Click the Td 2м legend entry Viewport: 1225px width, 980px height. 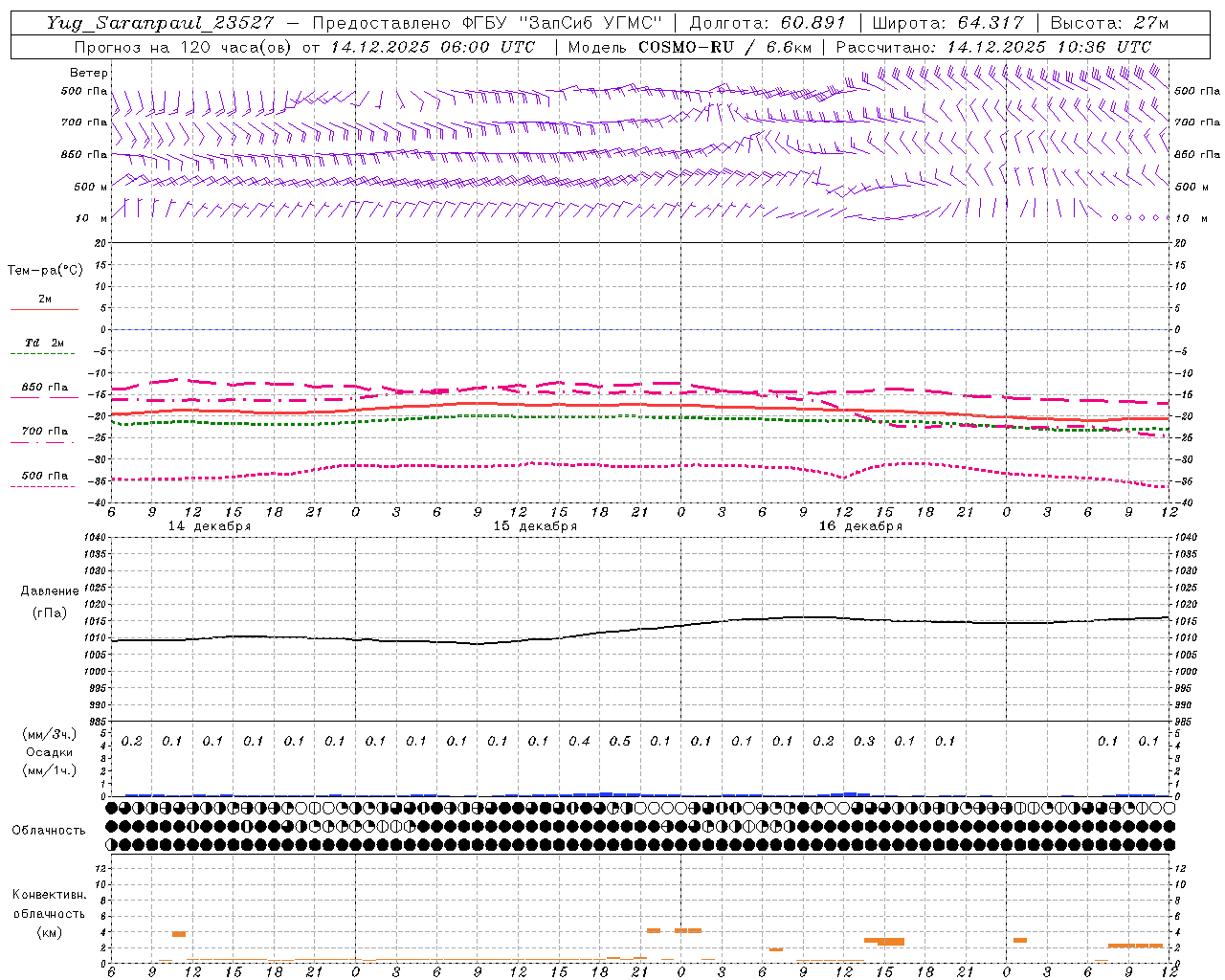[45, 344]
